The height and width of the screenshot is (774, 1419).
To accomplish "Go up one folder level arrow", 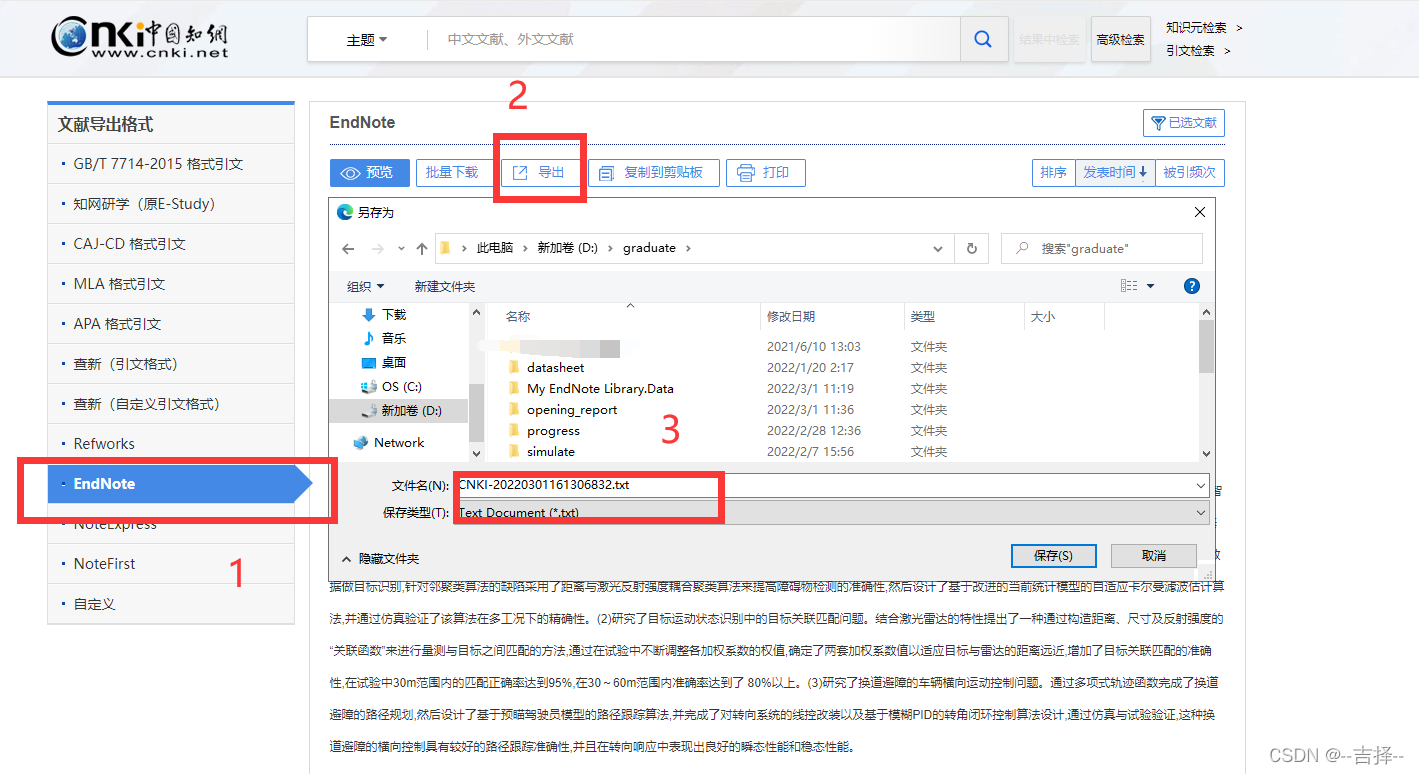I will (x=422, y=248).
